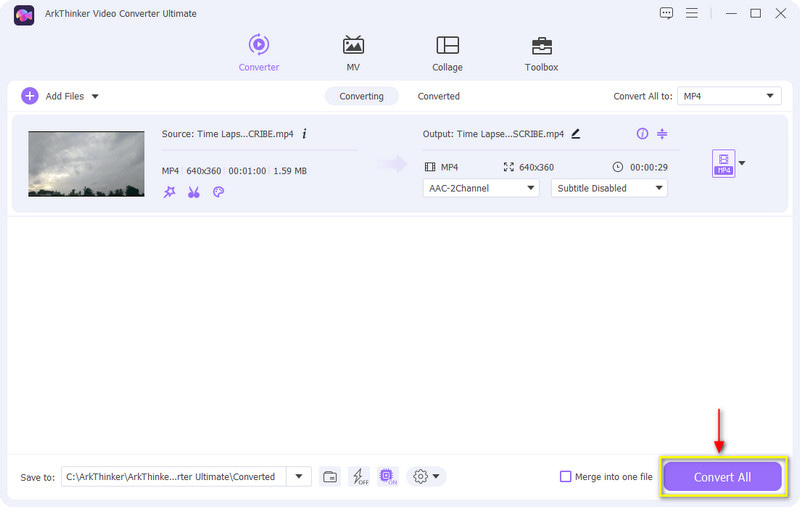Click the output resolution expand-arrows icon
The width and height of the screenshot is (800, 507).
(509, 167)
